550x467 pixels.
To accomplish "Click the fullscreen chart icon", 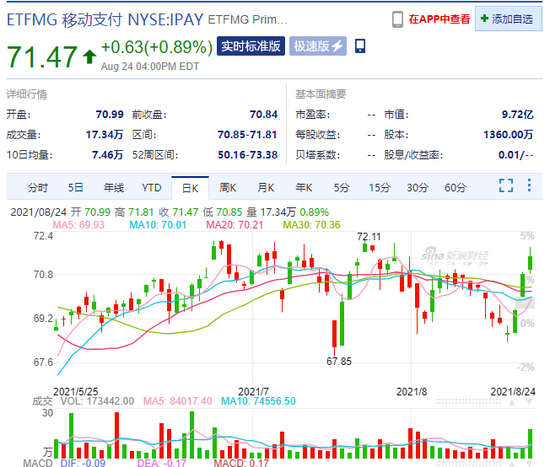I will click(506, 185).
